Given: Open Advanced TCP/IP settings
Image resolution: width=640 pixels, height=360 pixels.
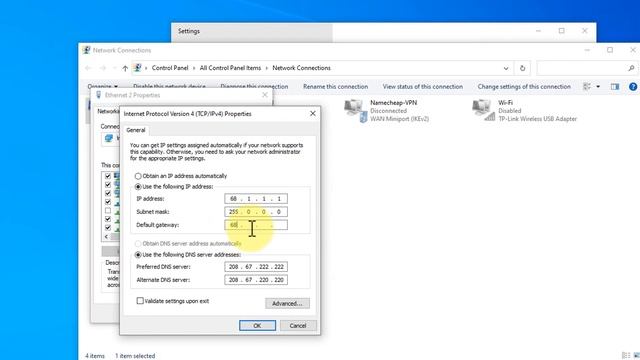Looking at the screenshot, I should pyautogui.click(x=287, y=303).
